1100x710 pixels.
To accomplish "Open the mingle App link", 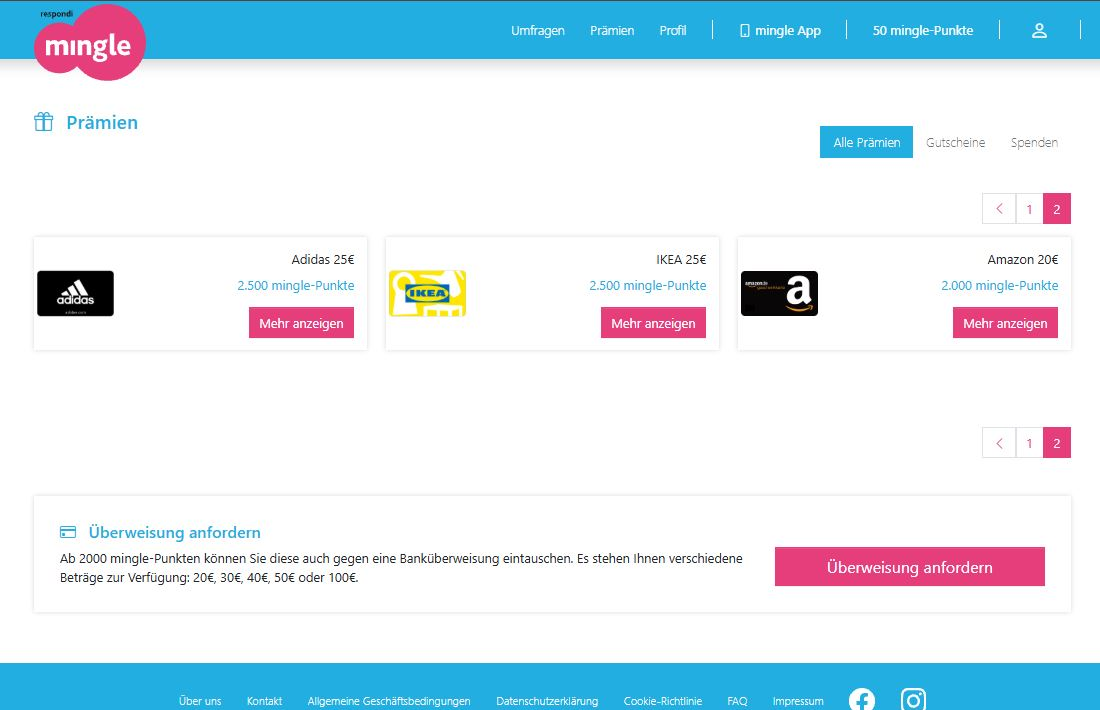I will click(x=779, y=31).
